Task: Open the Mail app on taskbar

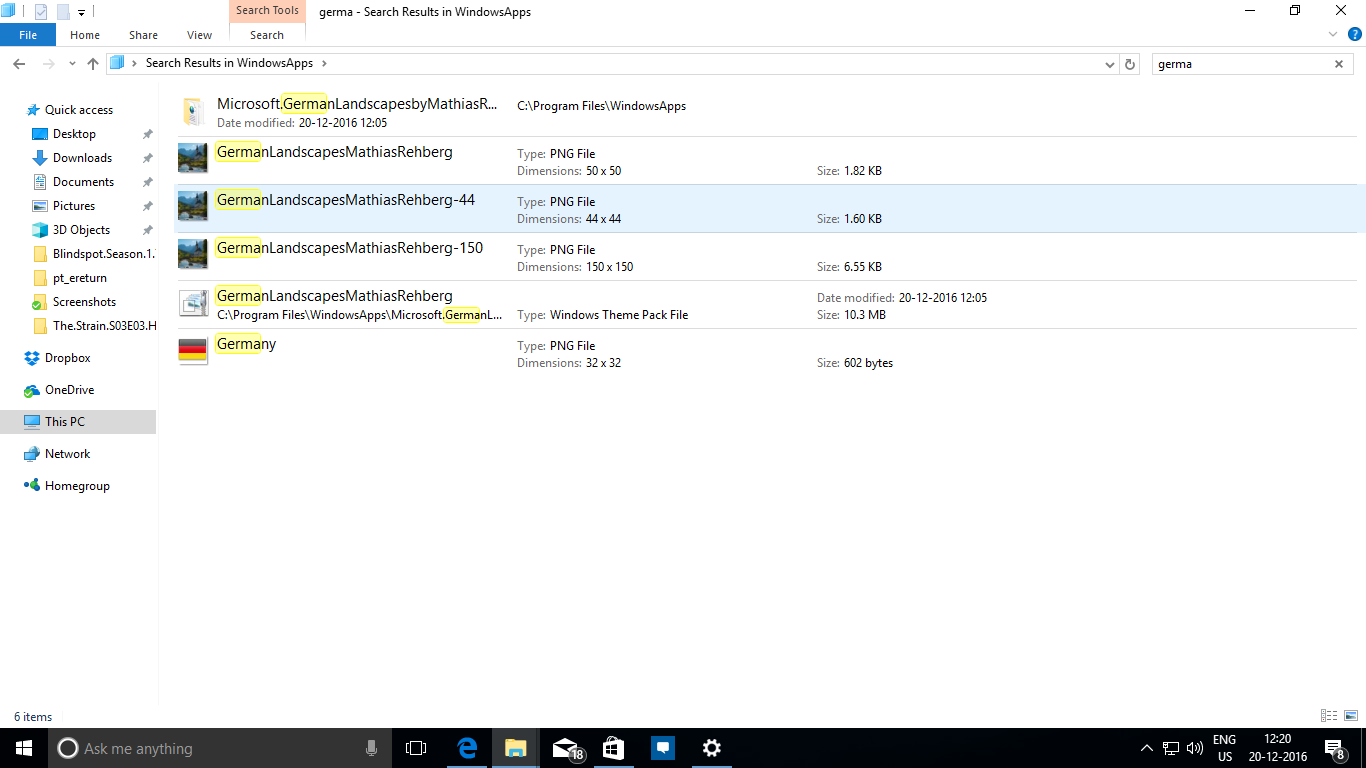Action: pyautogui.click(x=565, y=748)
